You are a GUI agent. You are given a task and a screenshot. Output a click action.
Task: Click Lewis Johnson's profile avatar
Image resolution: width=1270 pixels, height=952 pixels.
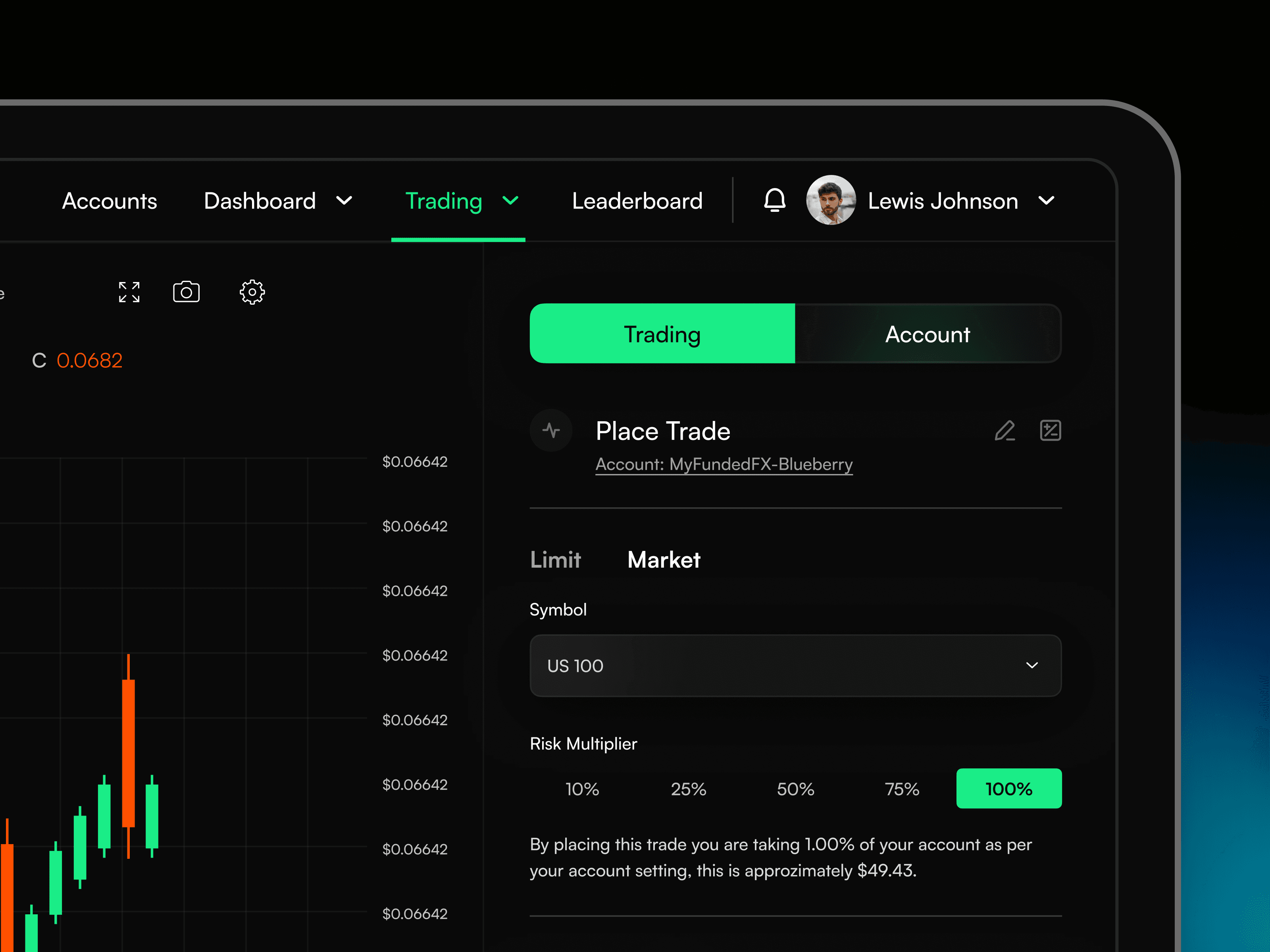[830, 200]
